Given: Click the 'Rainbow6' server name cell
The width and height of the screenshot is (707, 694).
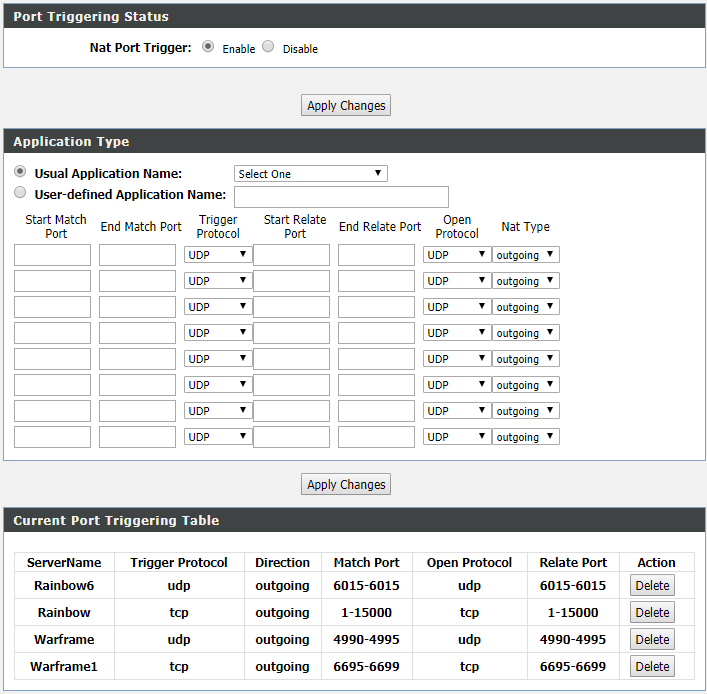Looking at the screenshot, I should tap(64, 585).
